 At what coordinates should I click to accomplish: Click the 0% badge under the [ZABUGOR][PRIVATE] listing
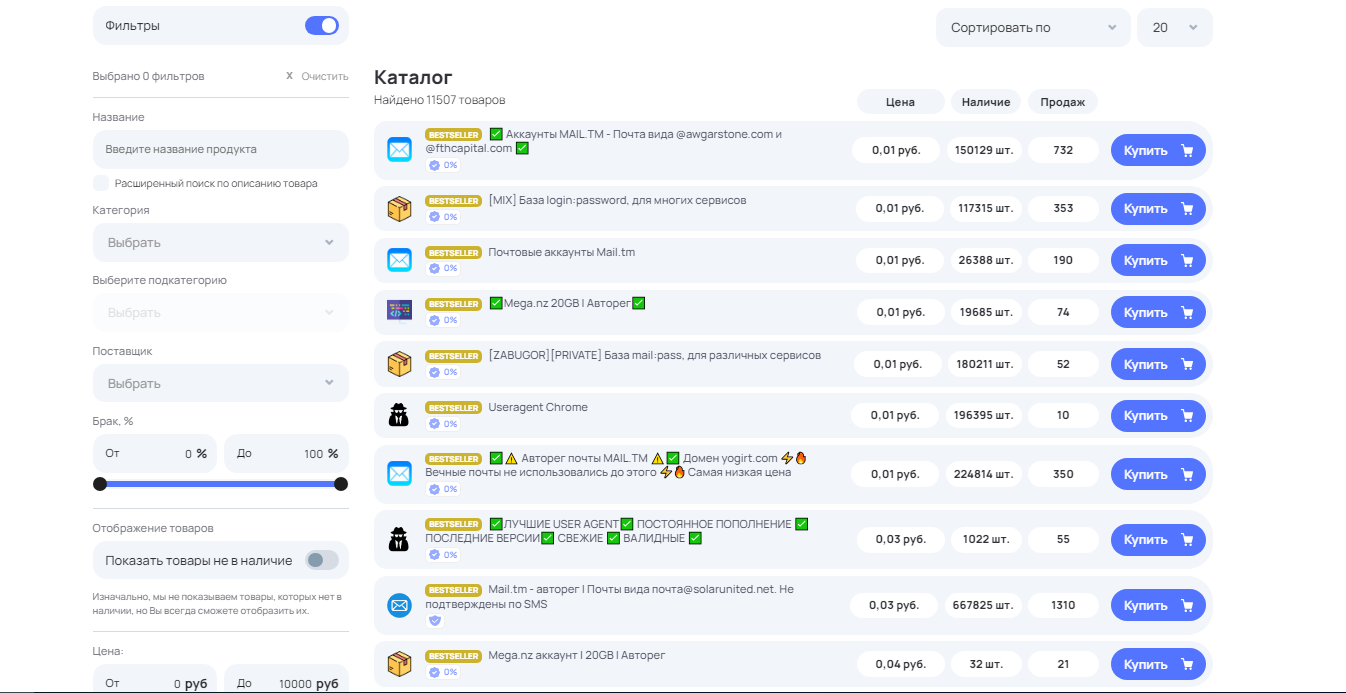coord(443,372)
